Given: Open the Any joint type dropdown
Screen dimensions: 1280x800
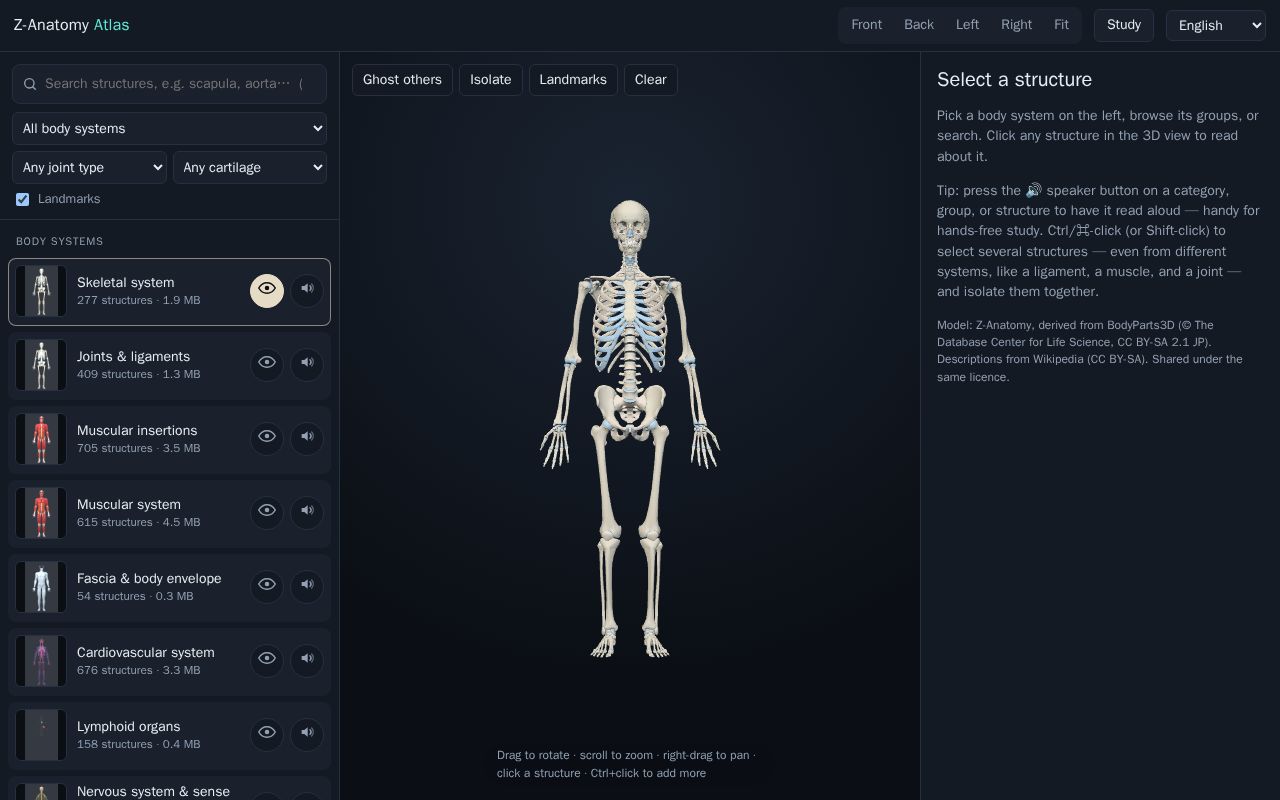Looking at the screenshot, I should (x=89, y=167).
